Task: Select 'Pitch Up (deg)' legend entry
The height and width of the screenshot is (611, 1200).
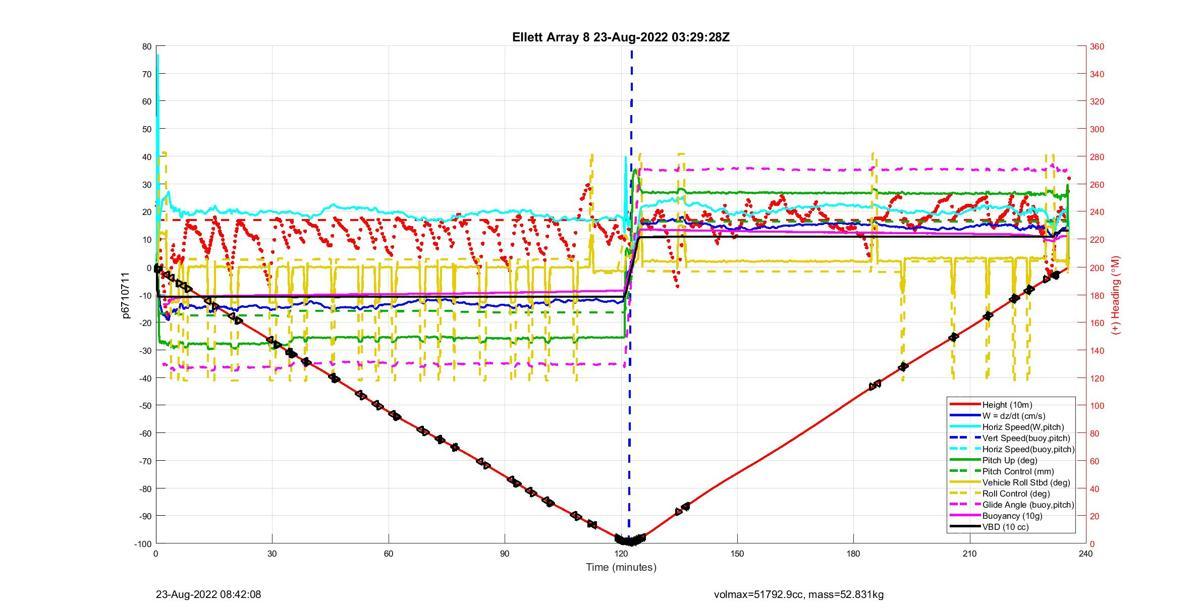Action: point(1012,460)
